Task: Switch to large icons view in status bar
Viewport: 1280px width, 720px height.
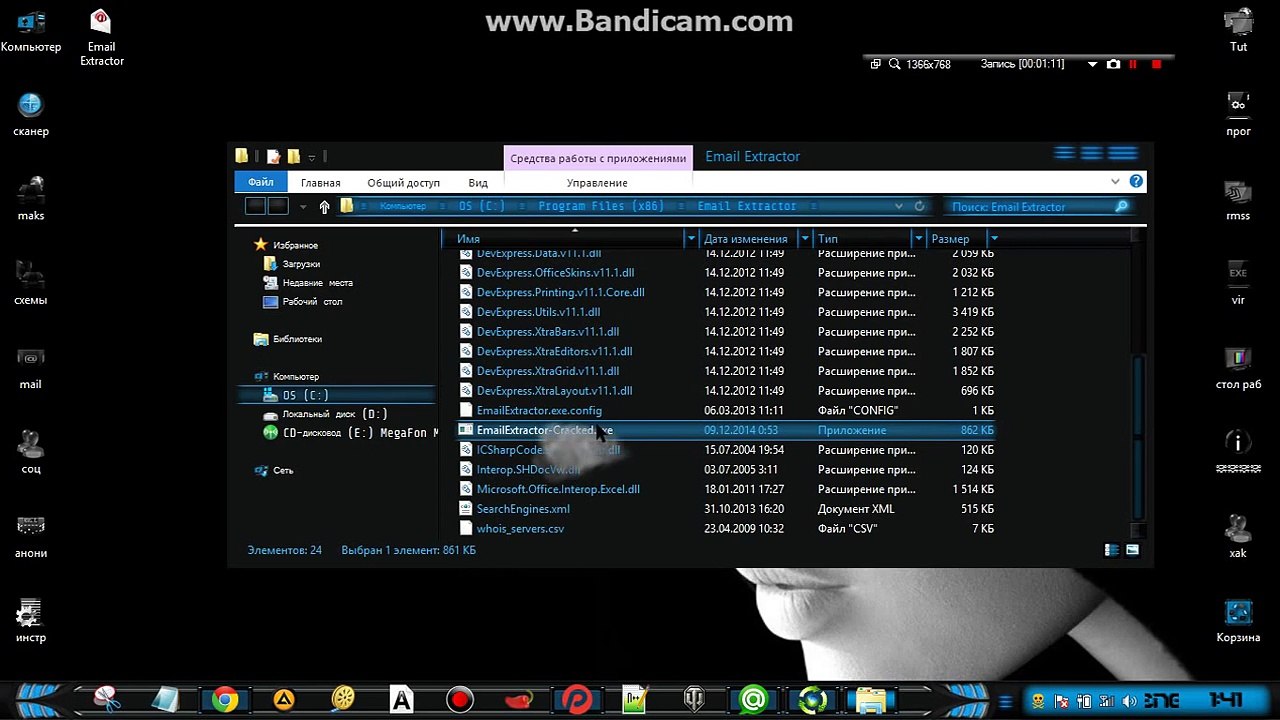Action: [1133, 550]
